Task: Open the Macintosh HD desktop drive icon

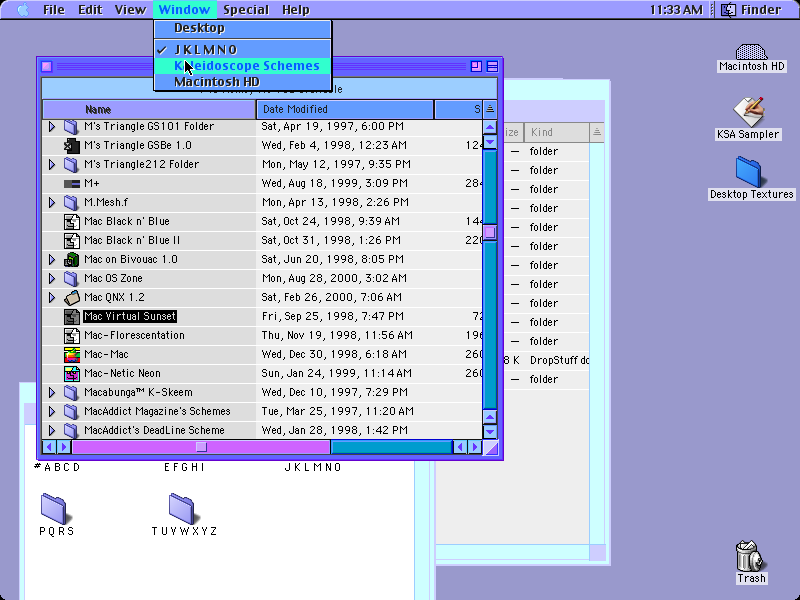Action: pos(751,52)
